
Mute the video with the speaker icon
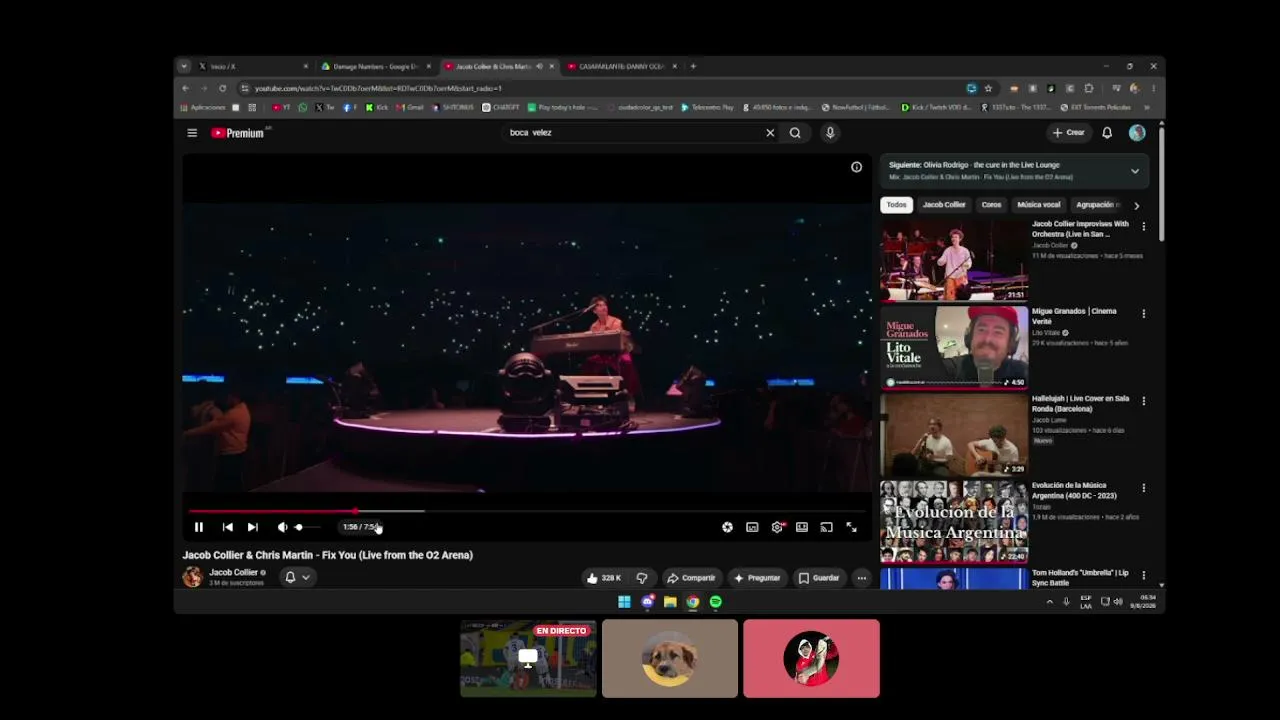pyautogui.click(x=283, y=527)
